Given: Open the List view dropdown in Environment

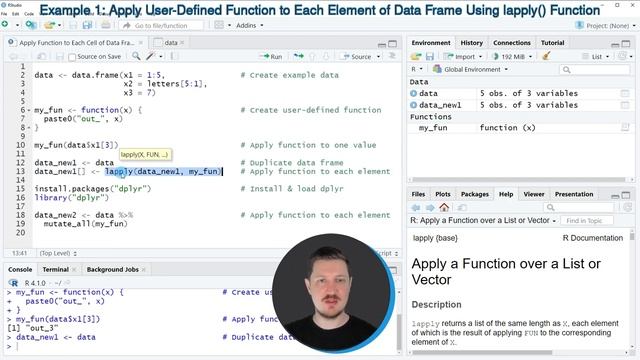Looking at the screenshot, I should pyautogui.click(x=596, y=56).
